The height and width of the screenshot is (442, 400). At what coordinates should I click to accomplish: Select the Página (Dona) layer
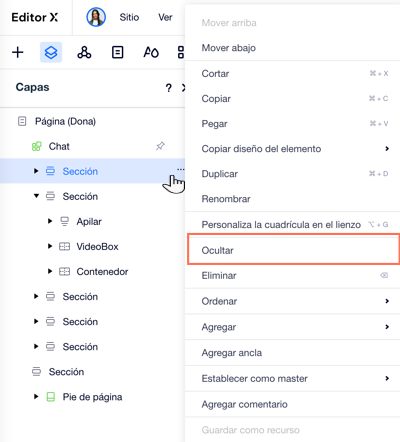(65, 121)
